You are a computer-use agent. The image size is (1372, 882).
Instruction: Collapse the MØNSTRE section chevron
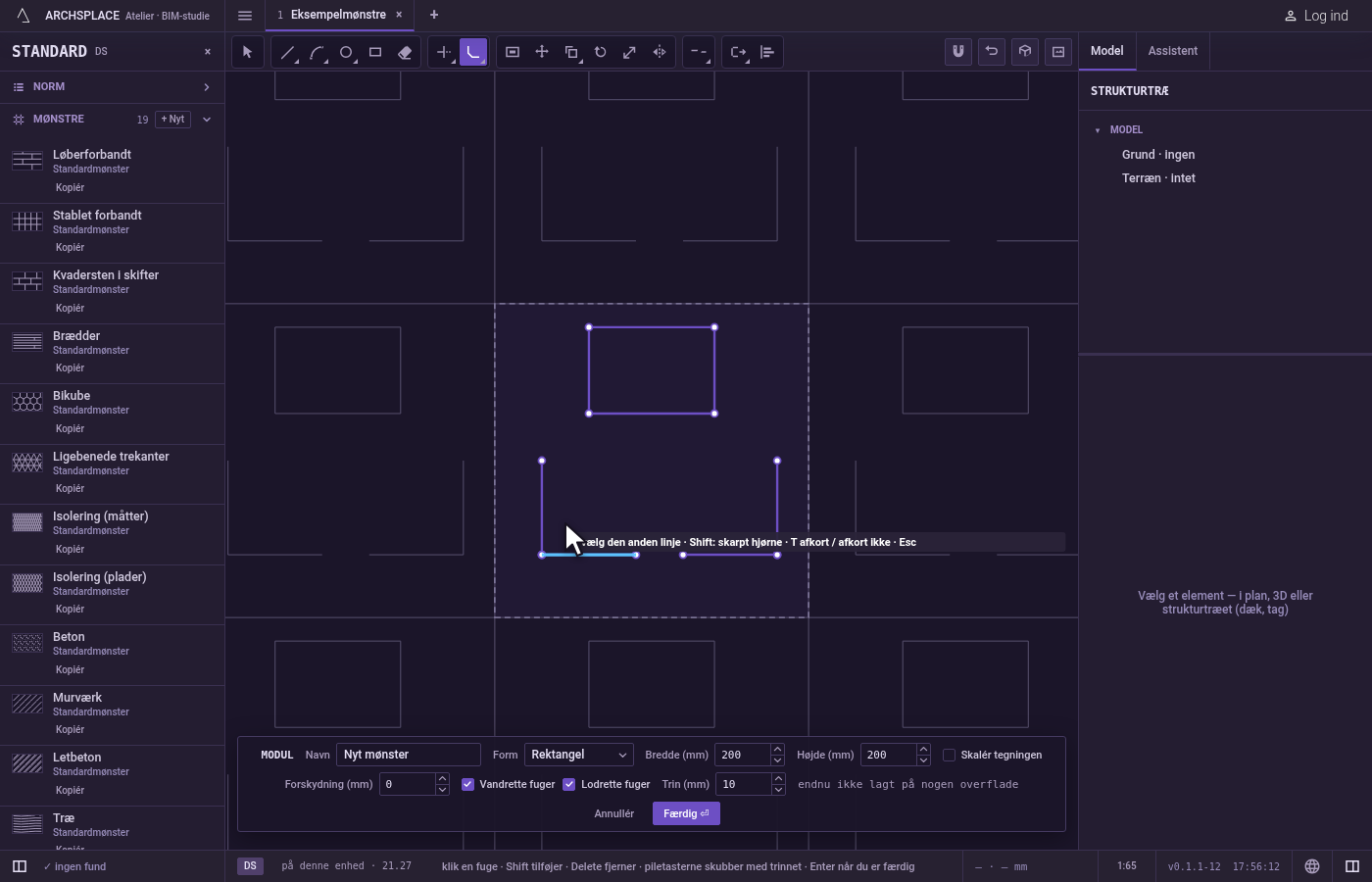click(207, 120)
